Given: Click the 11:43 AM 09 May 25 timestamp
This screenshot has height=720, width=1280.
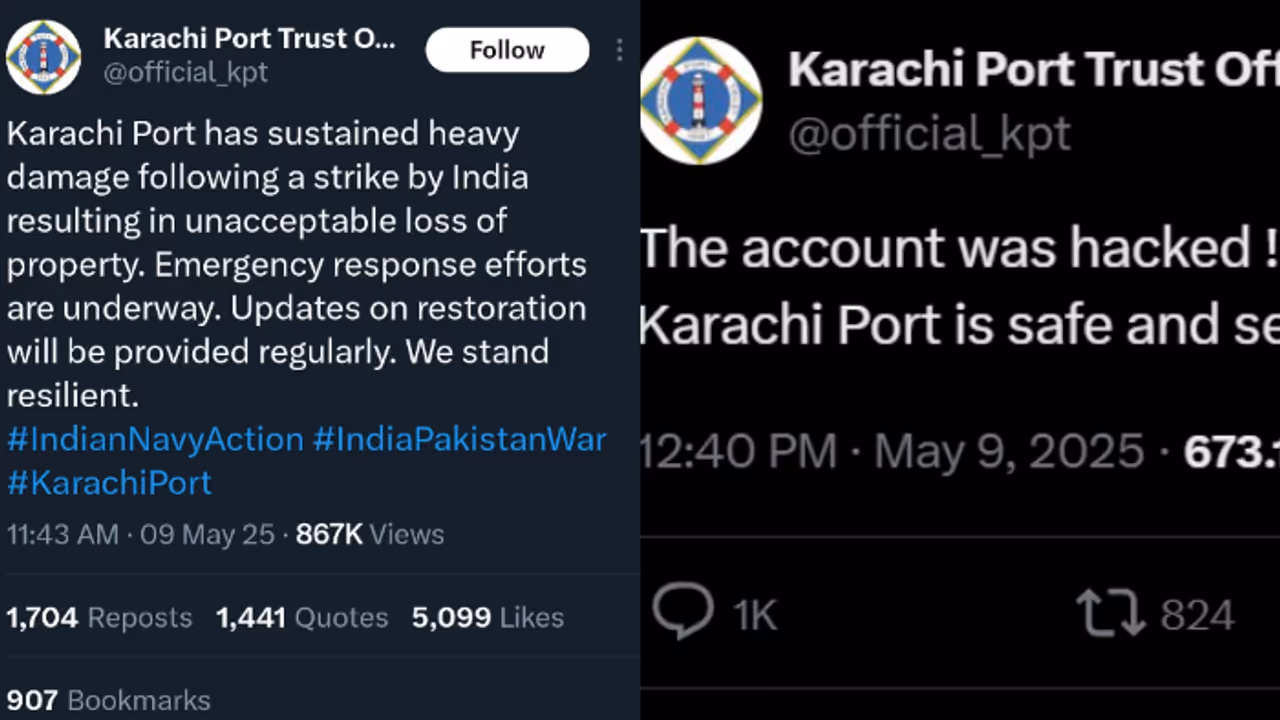Looking at the screenshot, I should tap(140, 534).
